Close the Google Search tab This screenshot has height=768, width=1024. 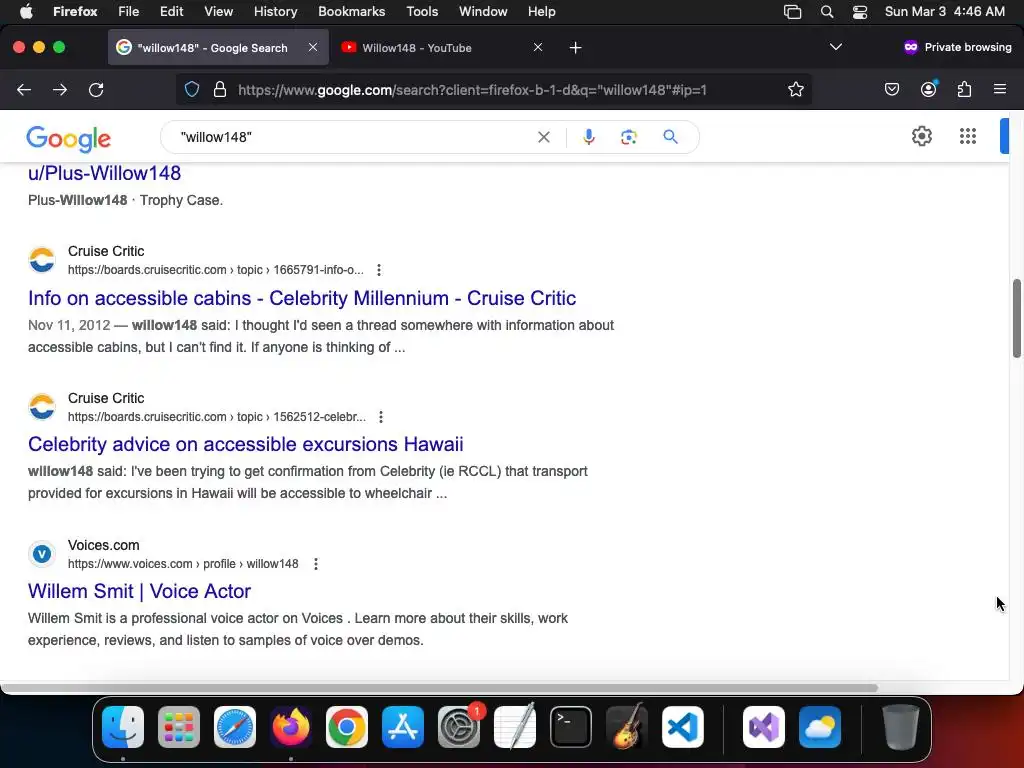(313, 47)
